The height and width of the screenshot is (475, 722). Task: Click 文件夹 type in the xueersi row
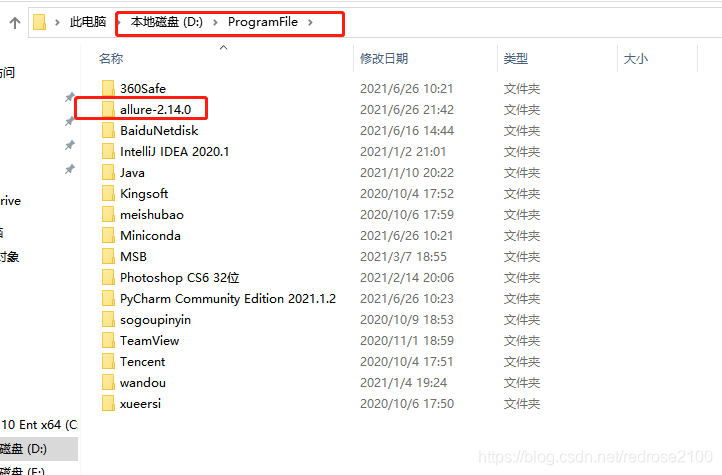coord(522,404)
